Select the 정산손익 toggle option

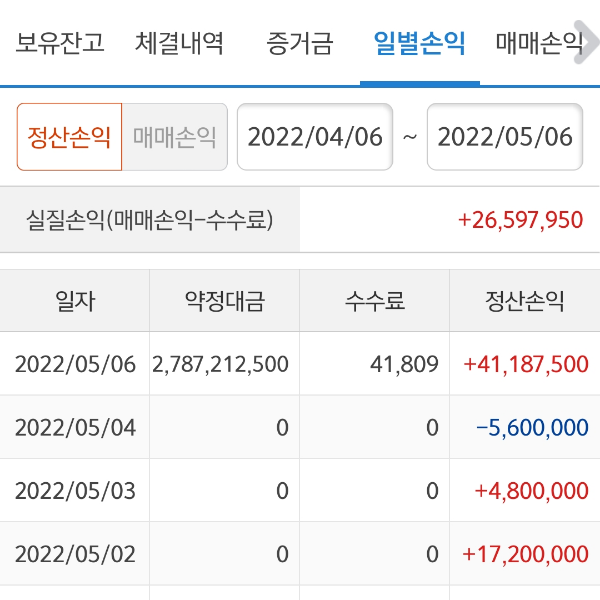[69, 137]
